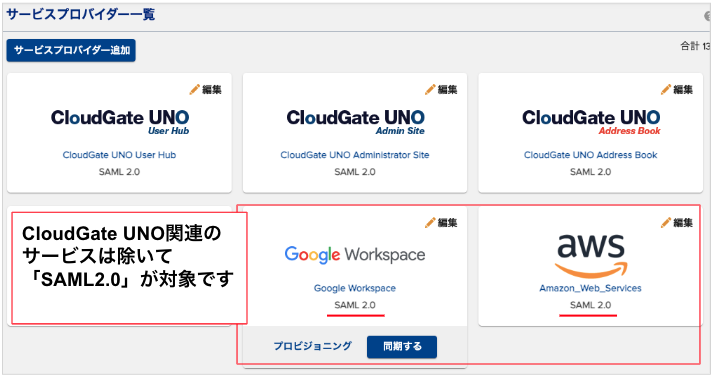
Task: Click the CloudGate UNO Admin Site logo
Action: (x=356, y=122)
